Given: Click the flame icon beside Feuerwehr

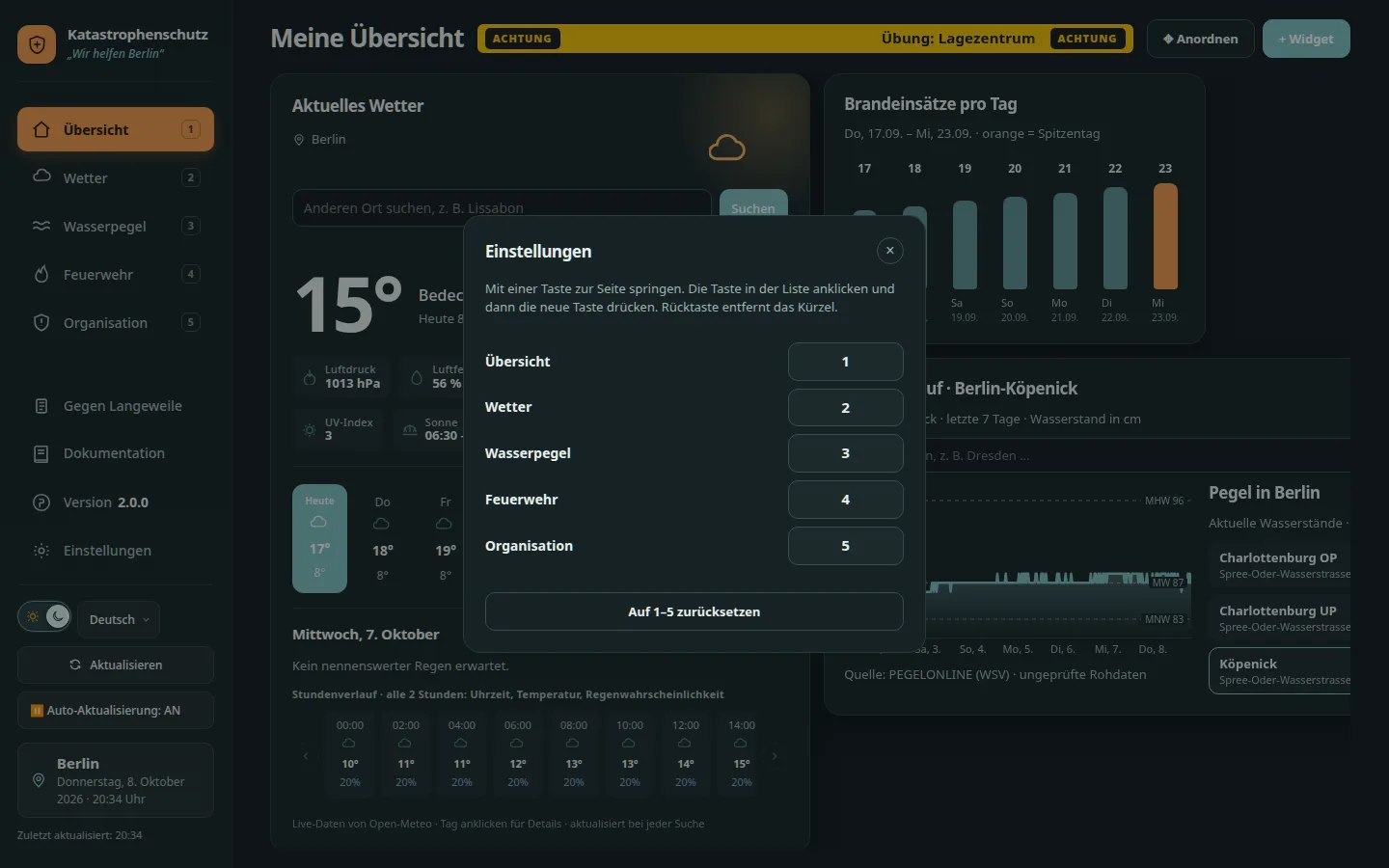Looking at the screenshot, I should [41, 274].
